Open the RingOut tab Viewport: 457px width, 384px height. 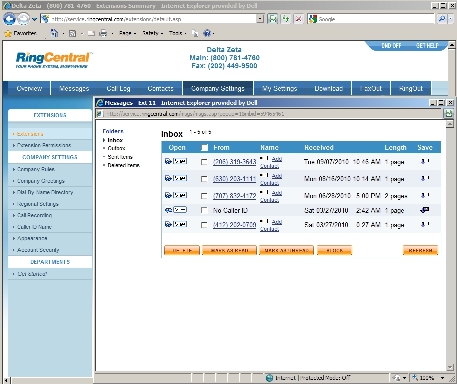pyautogui.click(x=411, y=88)
